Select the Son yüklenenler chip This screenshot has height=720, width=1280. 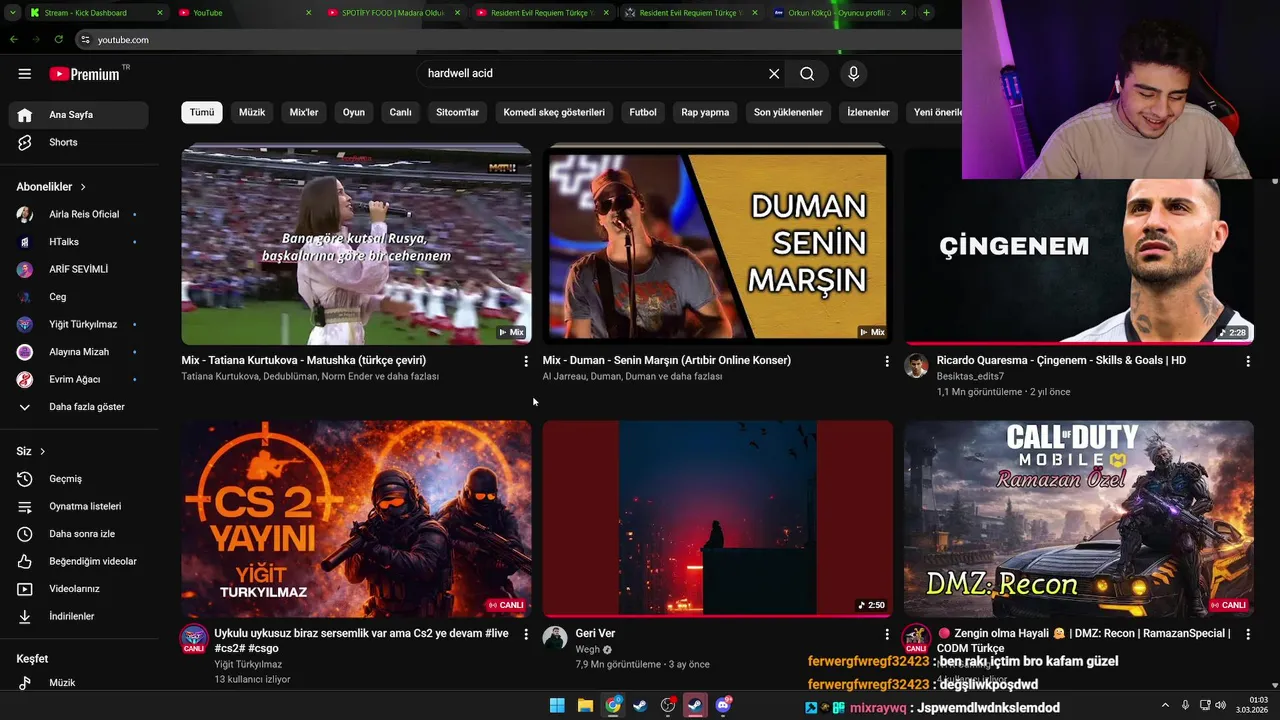pos(789,112)
